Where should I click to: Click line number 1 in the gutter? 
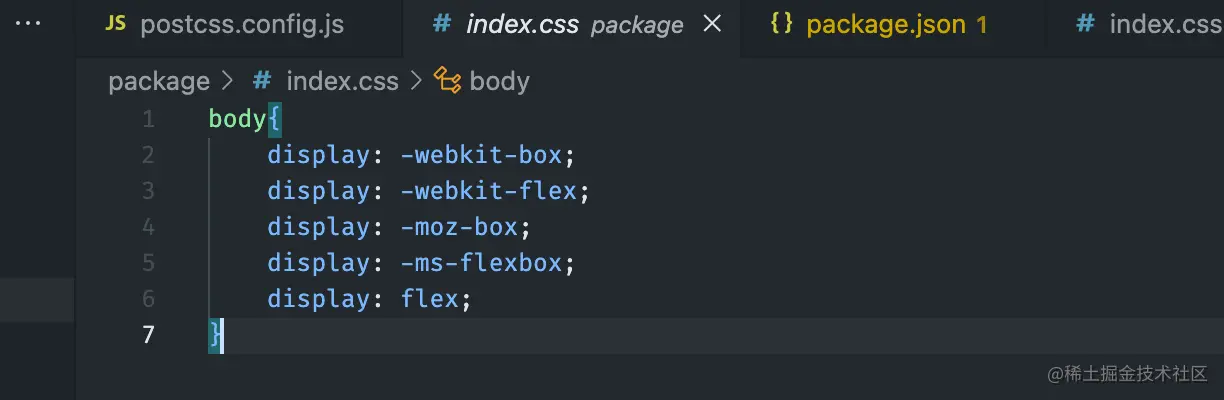point(148,119)
